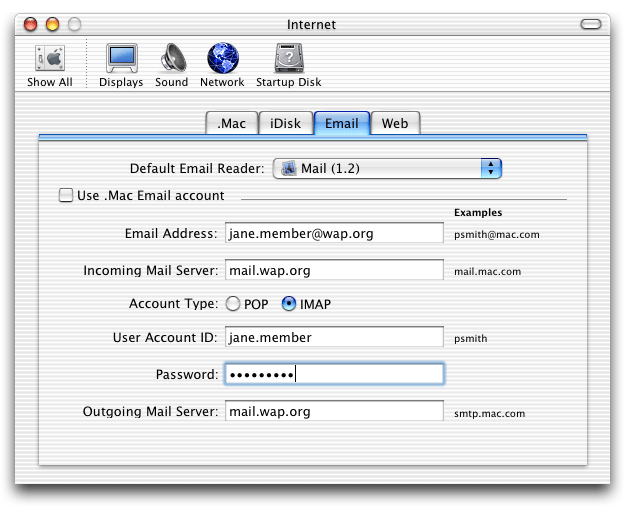Open the Startup Disk preference pane
Screen dimensions: 625x507
click(289, 65)
